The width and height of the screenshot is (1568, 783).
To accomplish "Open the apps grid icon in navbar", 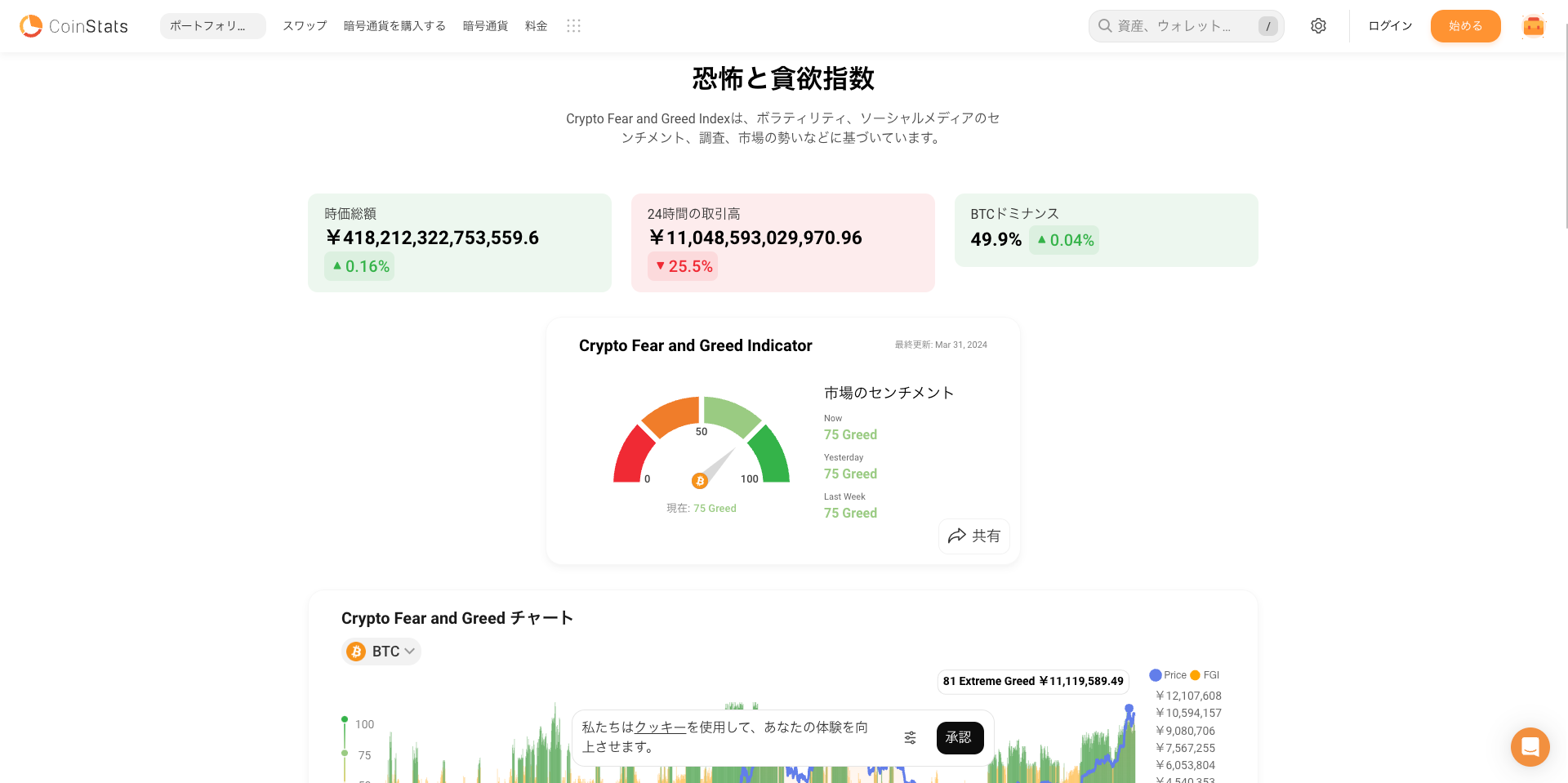I will point(573,25).
